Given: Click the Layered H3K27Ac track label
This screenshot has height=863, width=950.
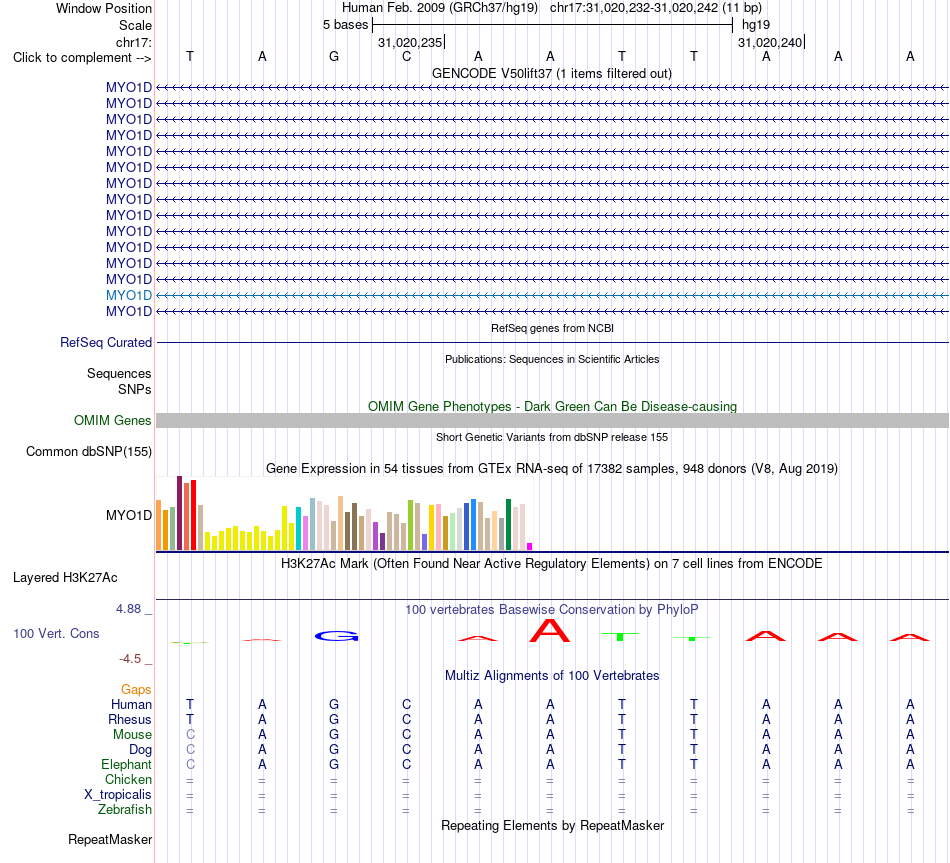Looking at the screenshot, I should click(x=65, y=578).
